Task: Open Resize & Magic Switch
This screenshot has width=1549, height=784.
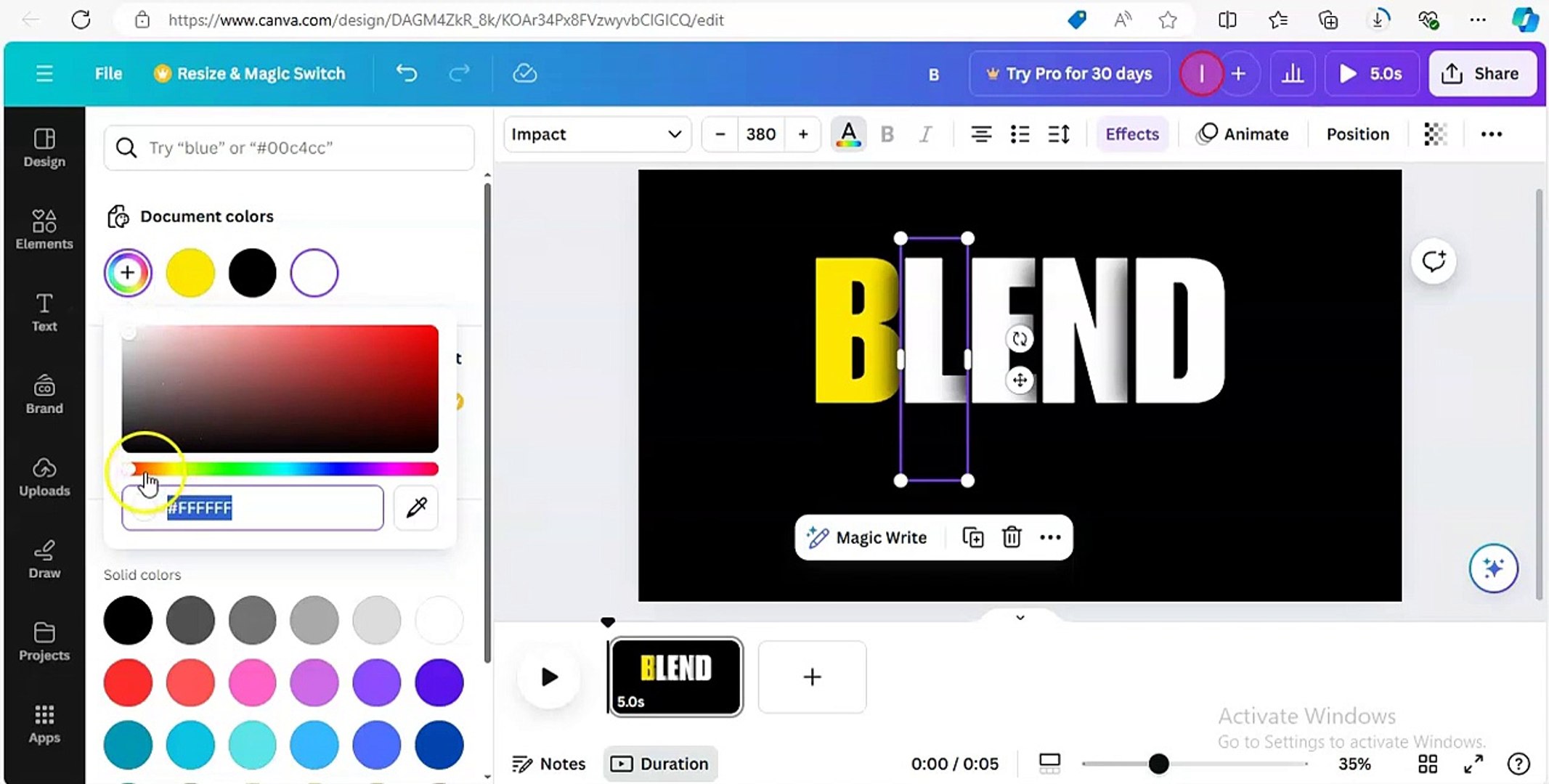Action: click(249, 73)
